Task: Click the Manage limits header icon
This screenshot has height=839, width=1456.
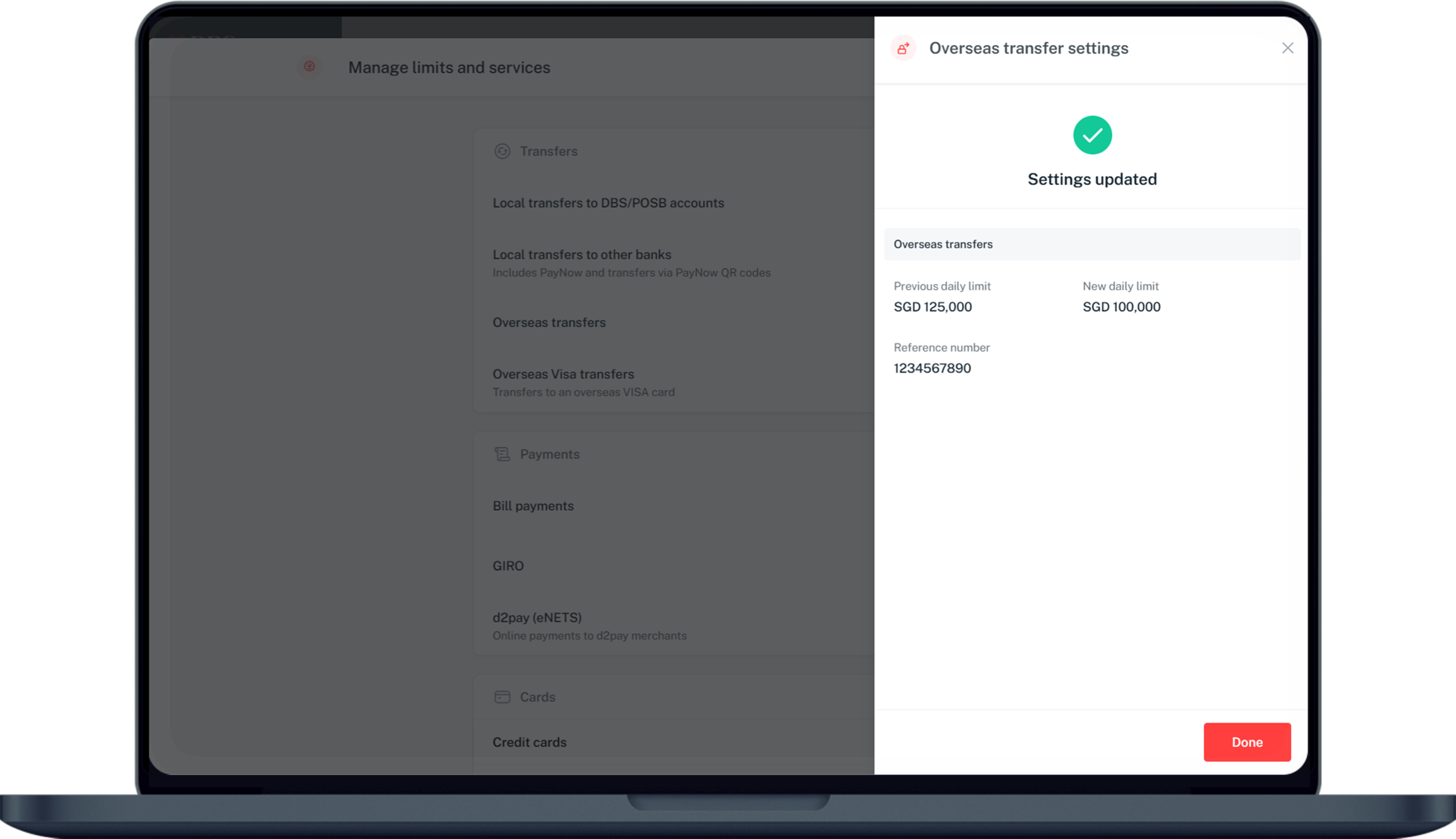Action: pos(310,67)
